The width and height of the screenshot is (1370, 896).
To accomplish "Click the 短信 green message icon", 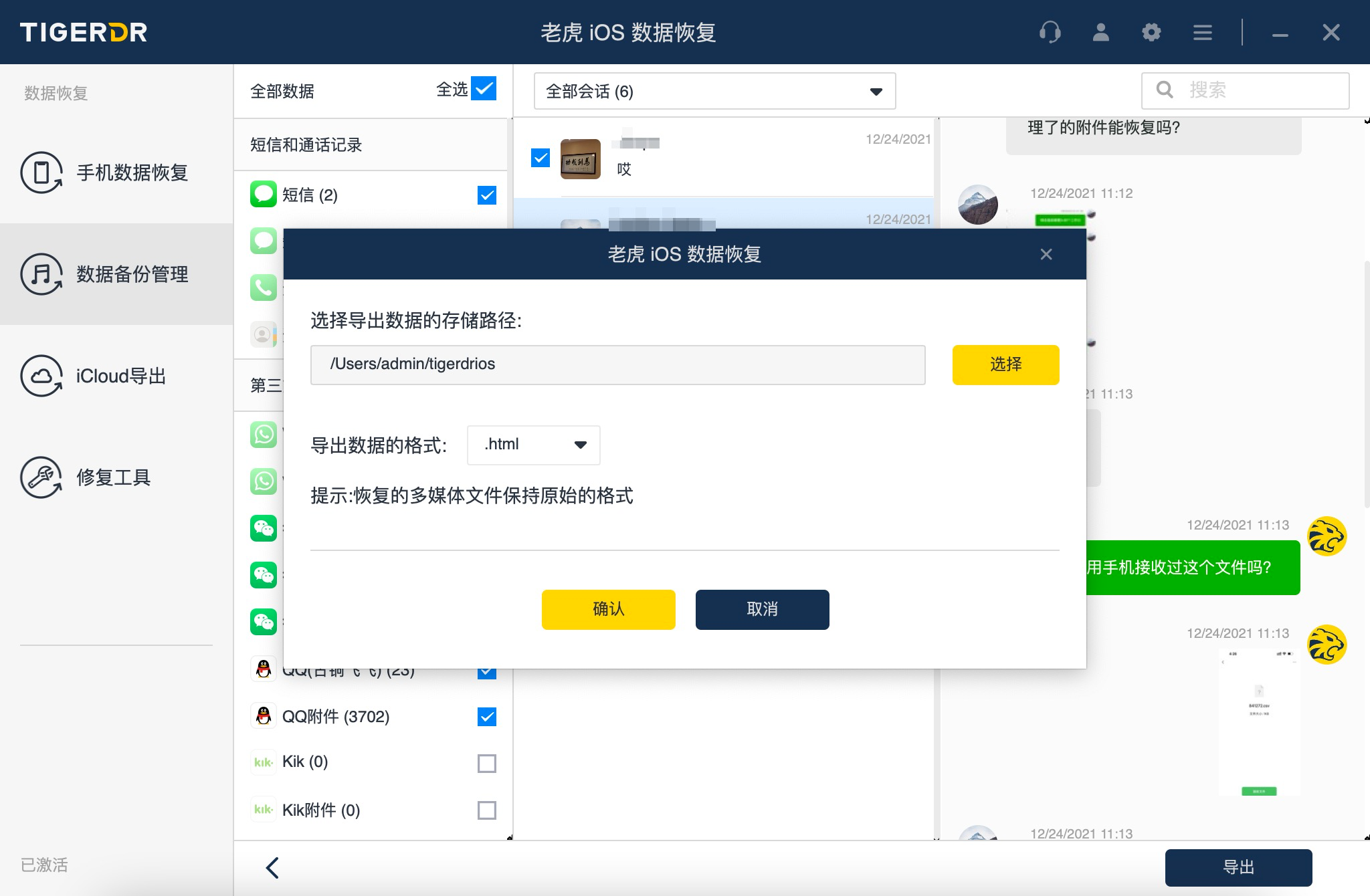I will (x=264, y=195).
